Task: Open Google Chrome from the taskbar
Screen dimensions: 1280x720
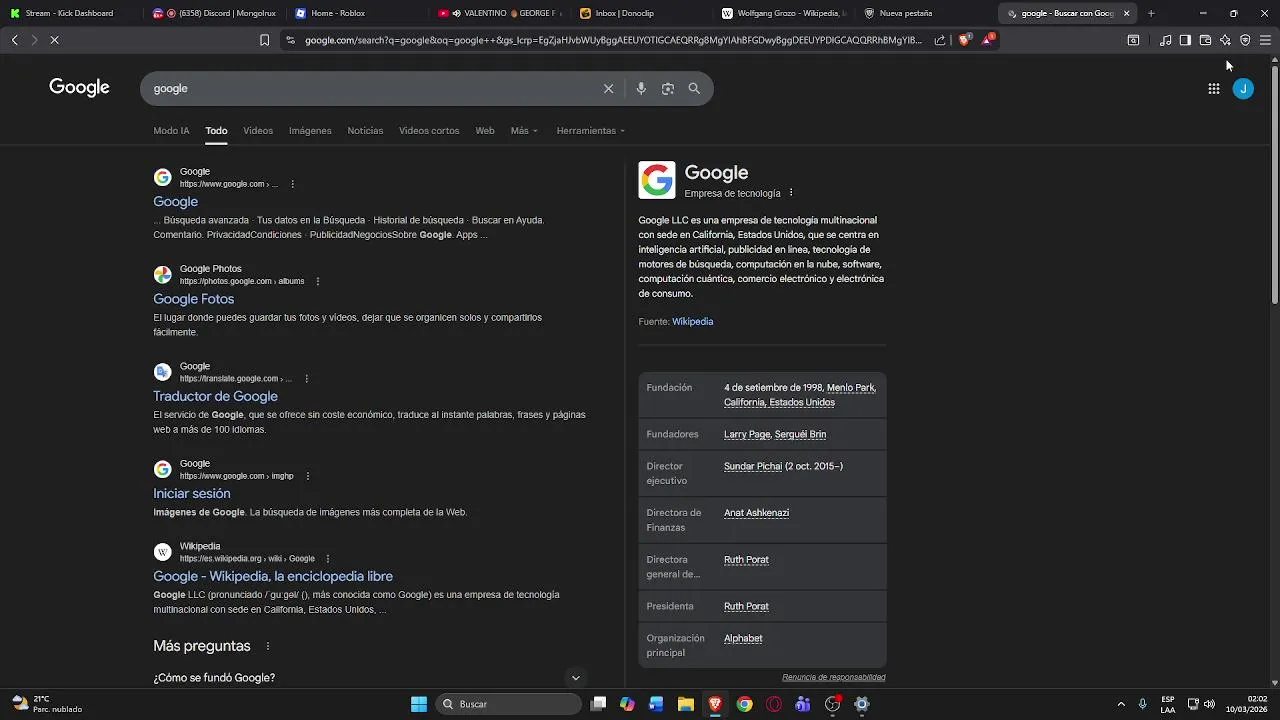Action: [x=744, y=704]
